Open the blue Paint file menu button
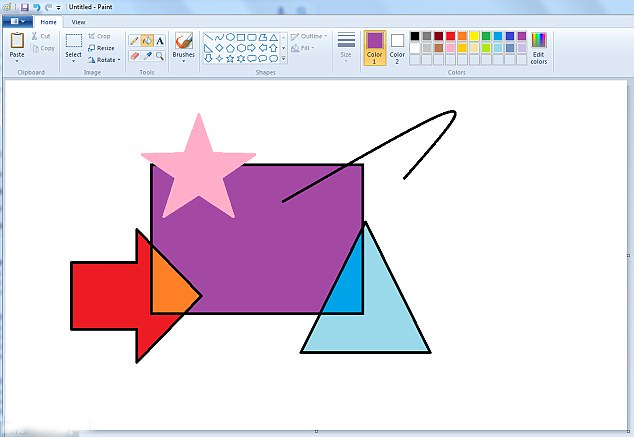This screenshot has width=634, height=437. pyautogui.click(x=17, y=21)
